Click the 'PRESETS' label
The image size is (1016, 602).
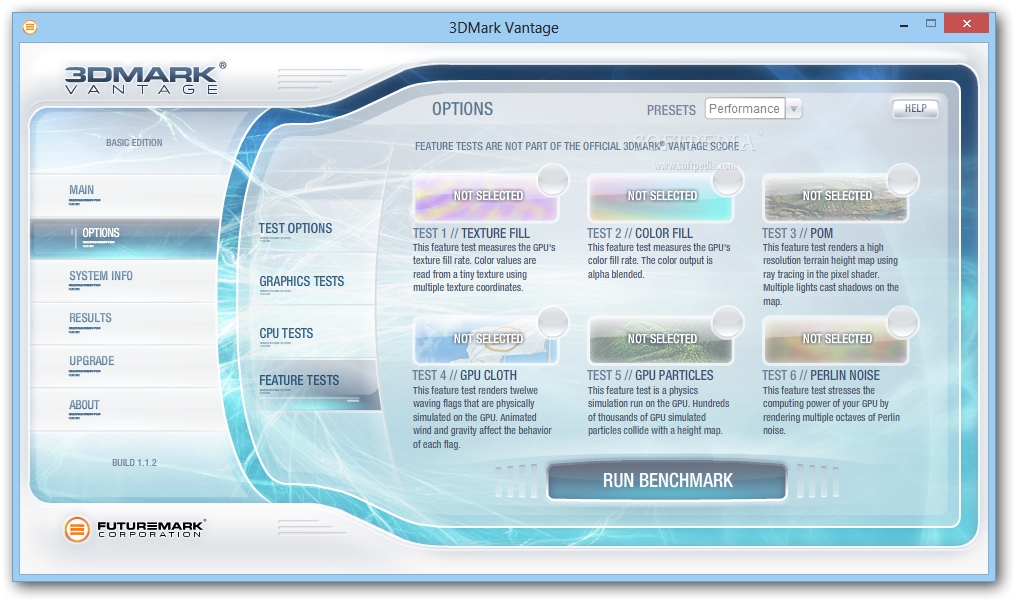click(x=671, y=110)
